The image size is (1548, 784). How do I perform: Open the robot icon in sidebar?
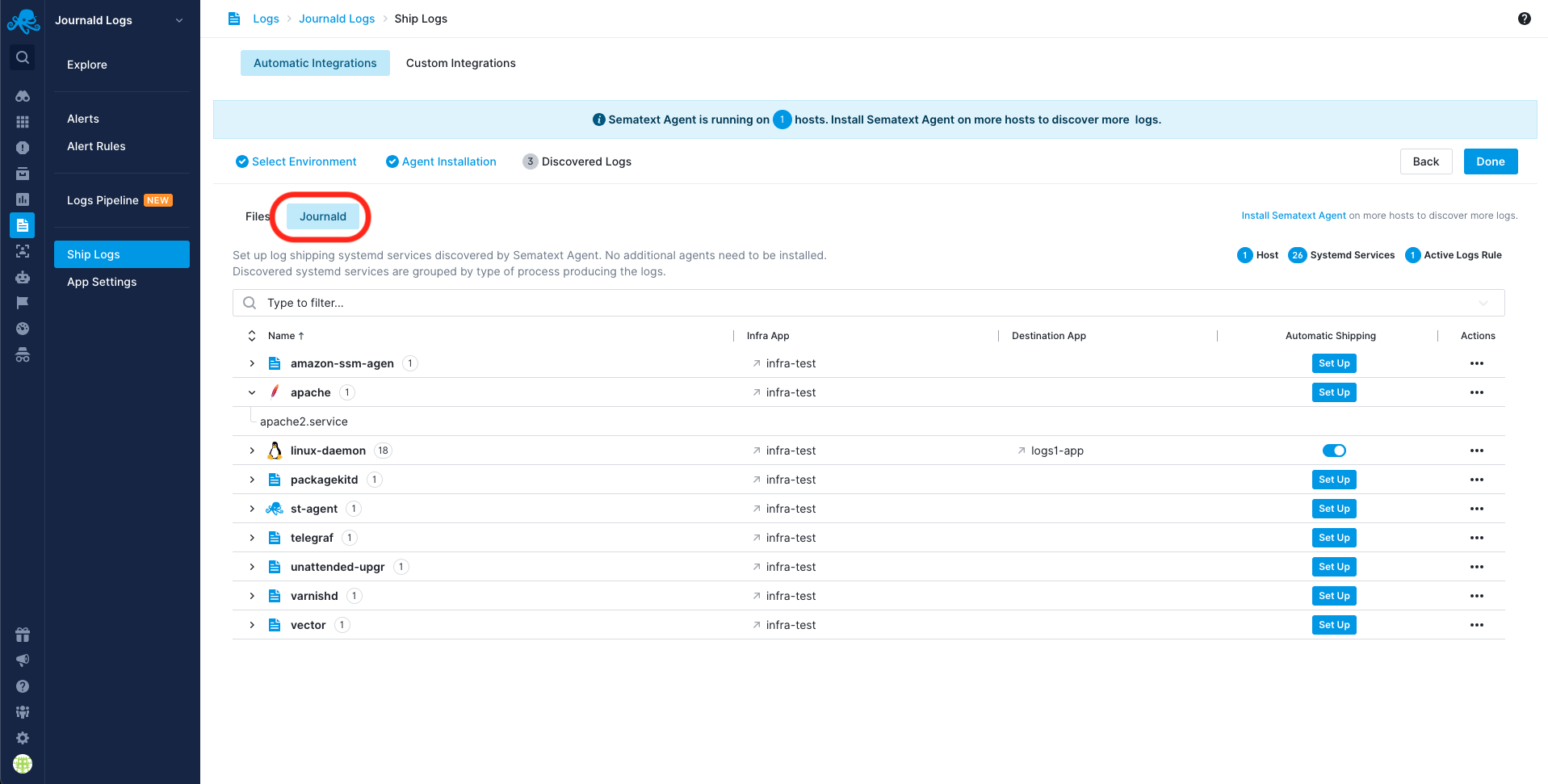pyautogui.click(x=23, y=277)
